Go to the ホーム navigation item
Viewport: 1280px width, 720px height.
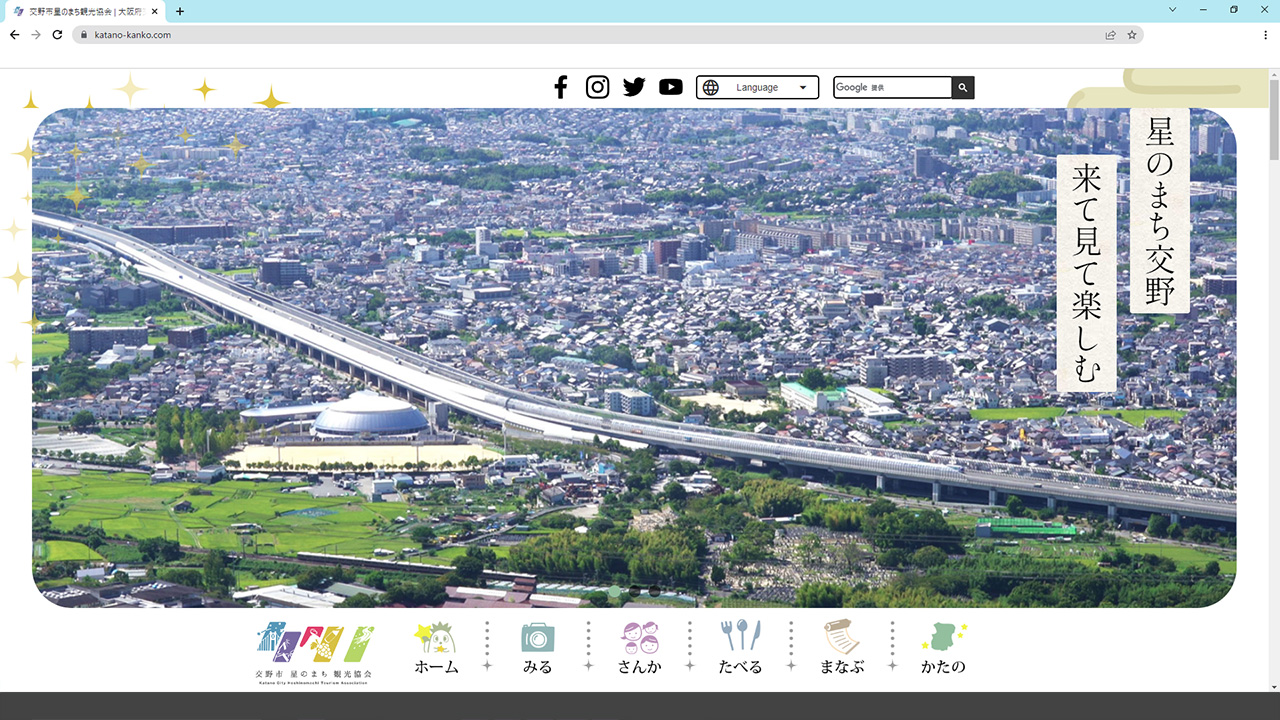[436, 648]
